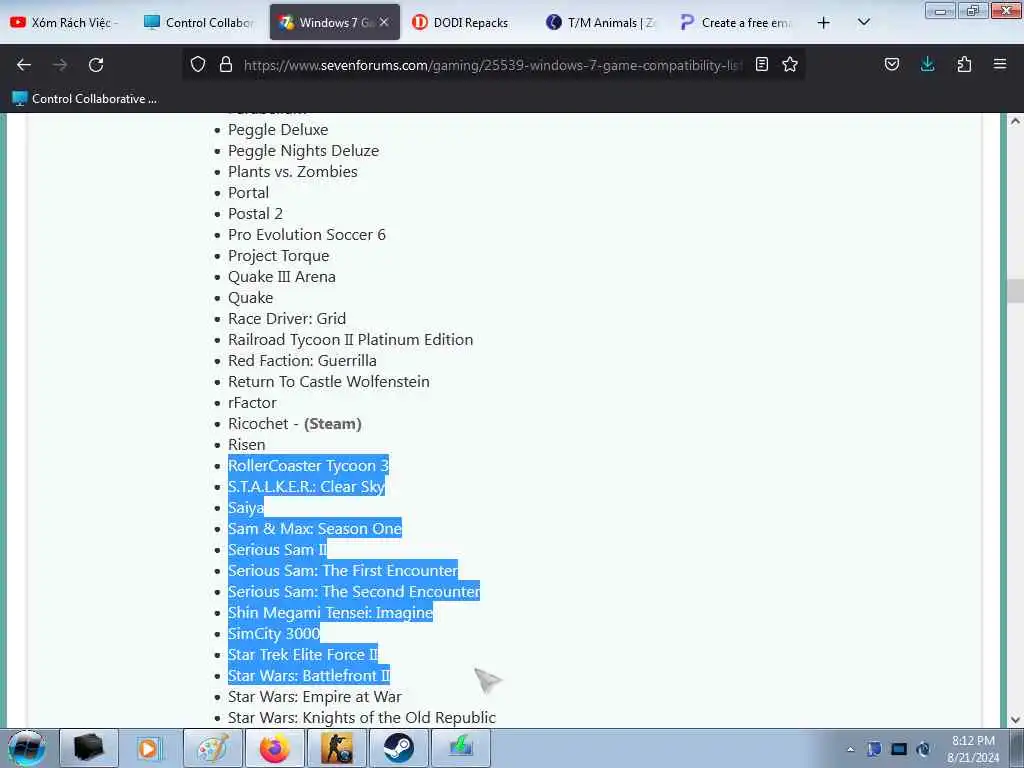1024x768 pixels.
Task: Click 'Ricochet - (Steam)' entry
Action: (295, 423)
